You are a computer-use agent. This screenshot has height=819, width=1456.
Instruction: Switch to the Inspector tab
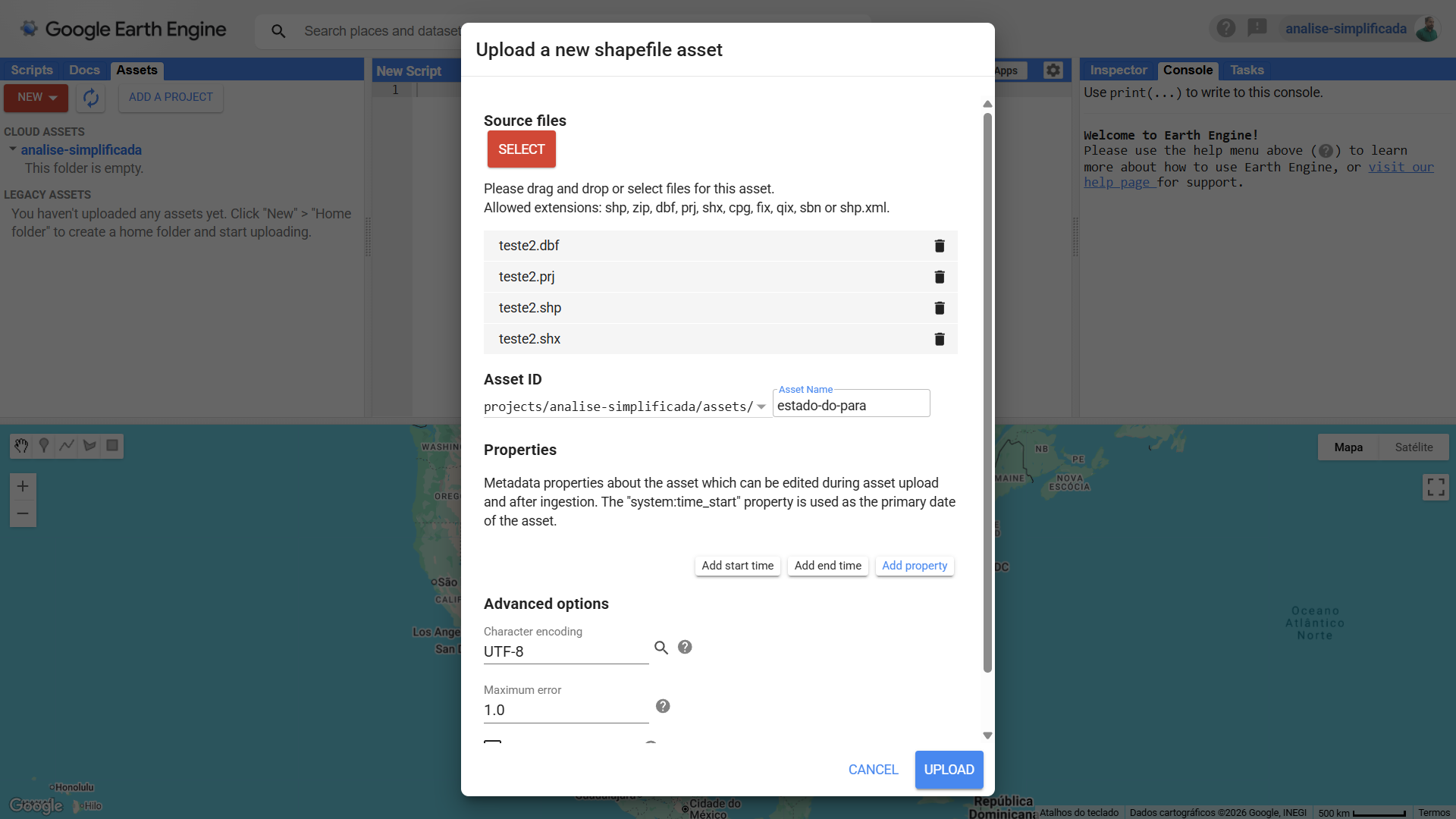click(x=1117, y=70)
